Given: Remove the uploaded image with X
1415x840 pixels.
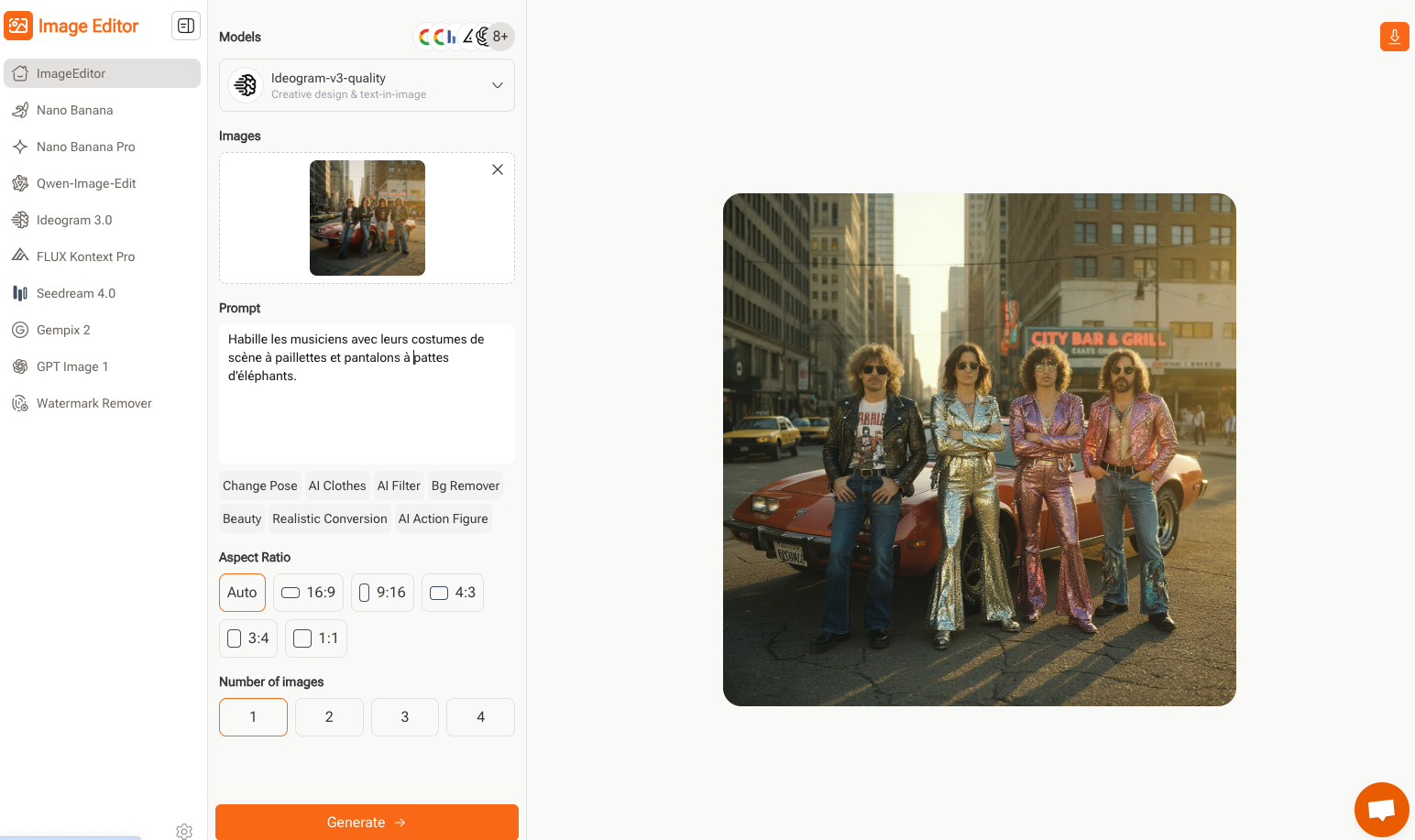Looking at the screenshot, I should click(498, 169).
